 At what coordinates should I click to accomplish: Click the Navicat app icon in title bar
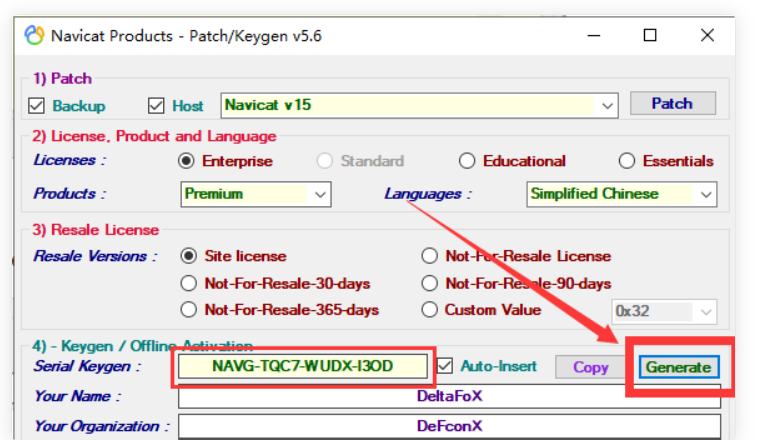(x=34, y=36)
